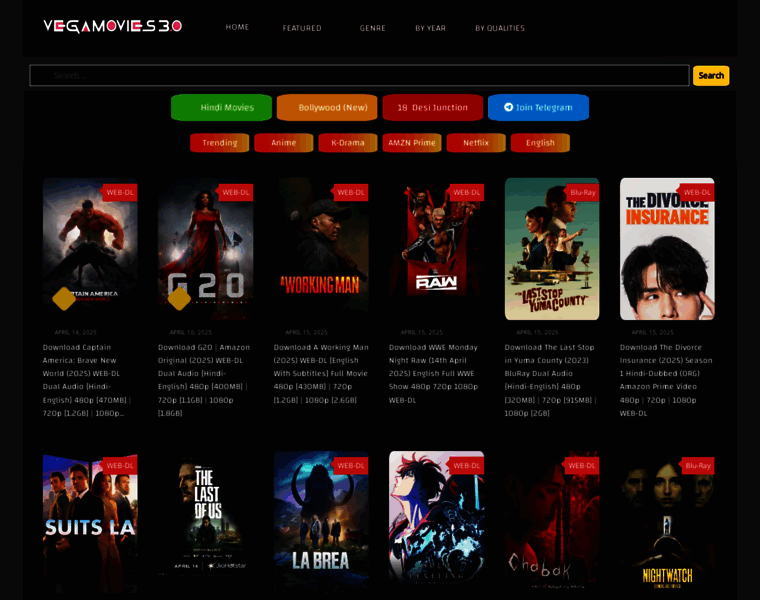Click Blu-Ray badge on Nightwatch poster
The image size is (760, 600).
tap(698, 466)
